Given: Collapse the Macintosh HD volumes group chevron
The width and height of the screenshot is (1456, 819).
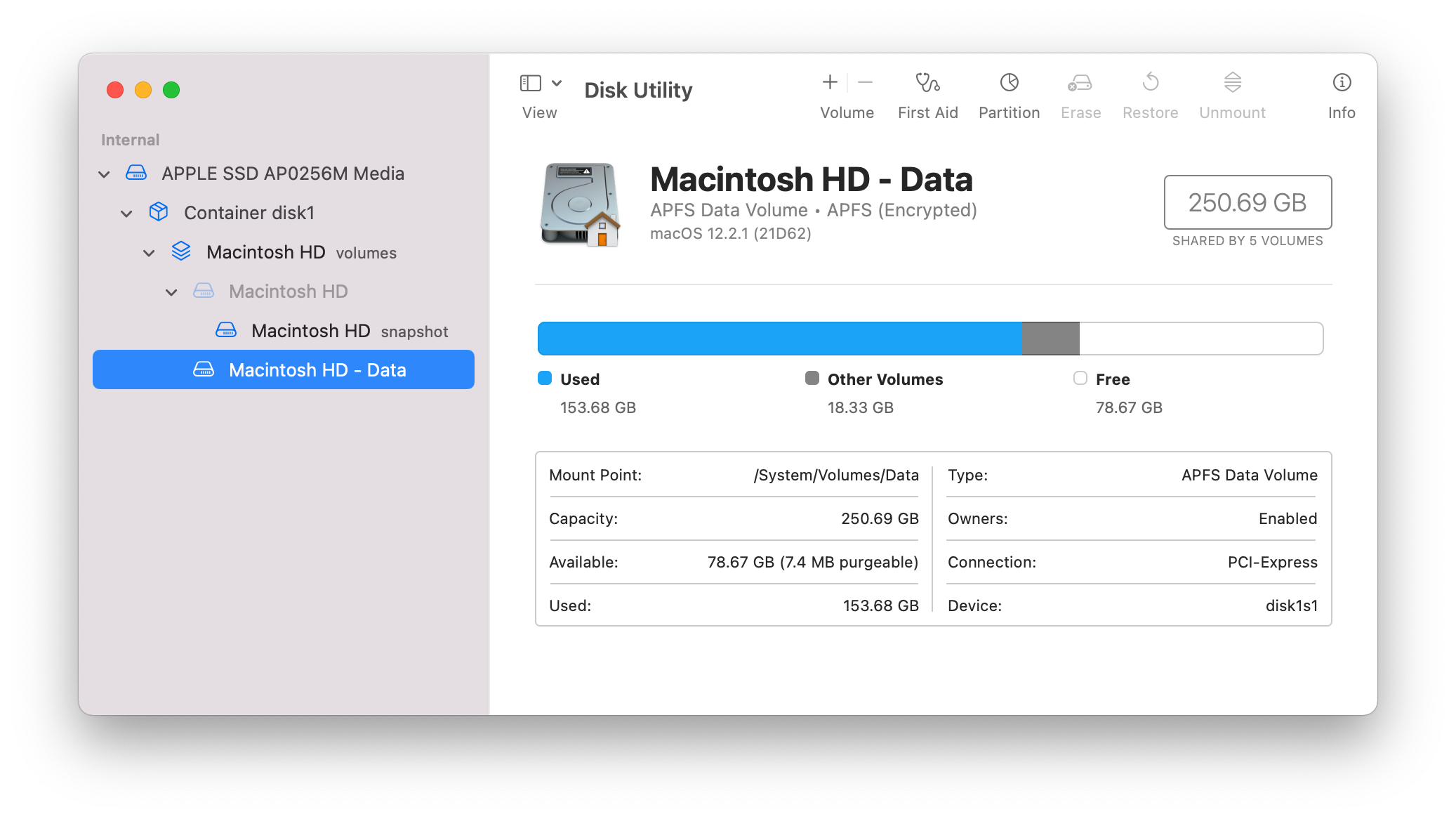Looking at the screenshot, I should 149,253.
